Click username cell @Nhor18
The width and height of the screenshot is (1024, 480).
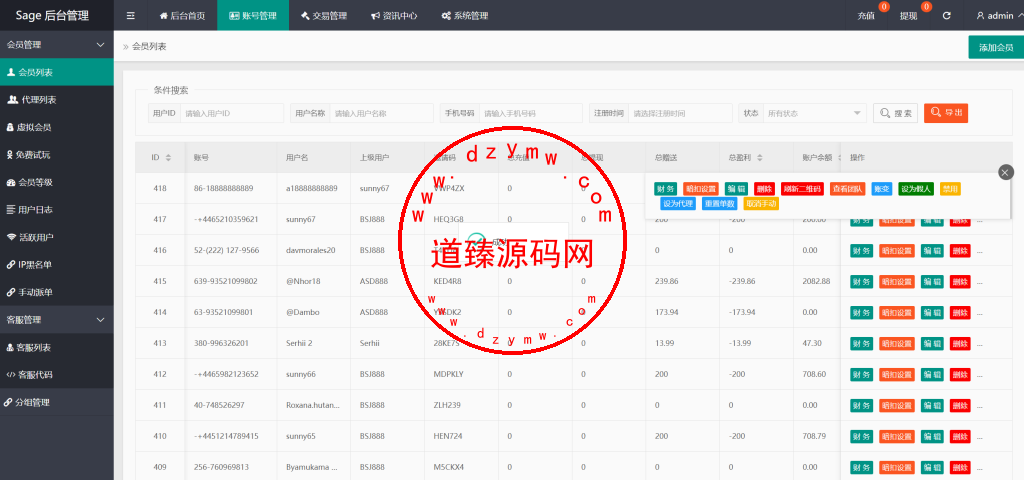coord(303,281)
